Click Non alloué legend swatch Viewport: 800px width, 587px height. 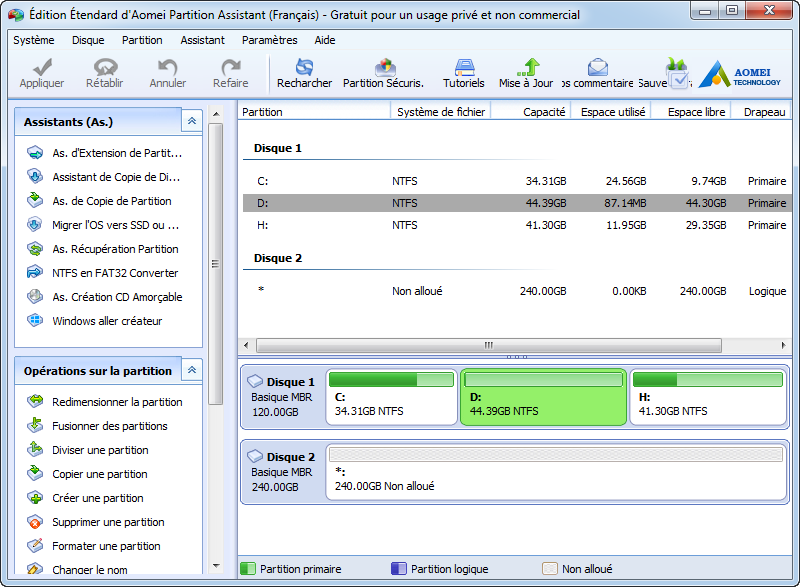tap(549, 569)
